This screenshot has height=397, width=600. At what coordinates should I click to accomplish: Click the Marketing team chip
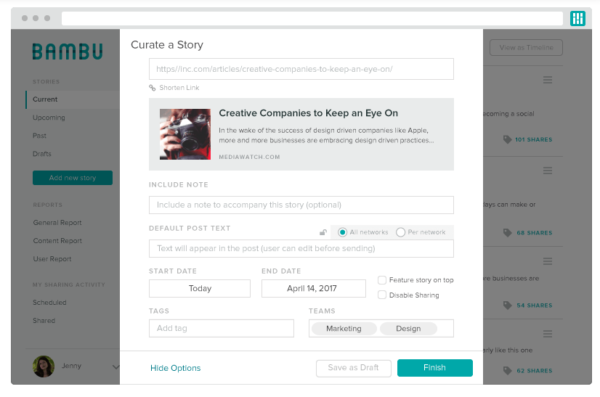[x=344, y=328]
